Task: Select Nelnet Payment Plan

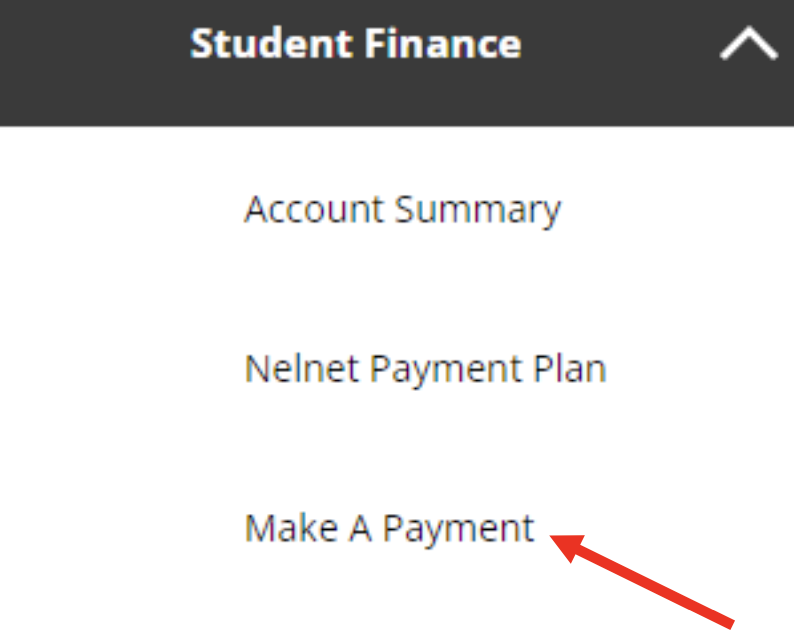Action: tap(425, 369)
